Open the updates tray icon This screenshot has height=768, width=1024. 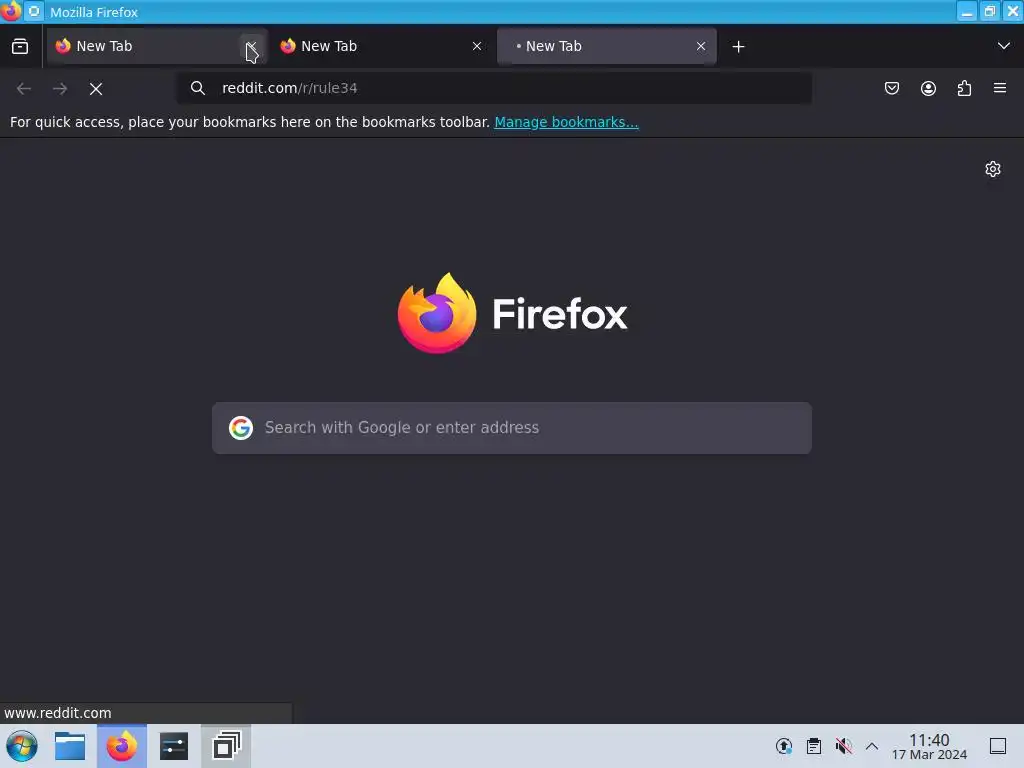[x=784, y=746]
